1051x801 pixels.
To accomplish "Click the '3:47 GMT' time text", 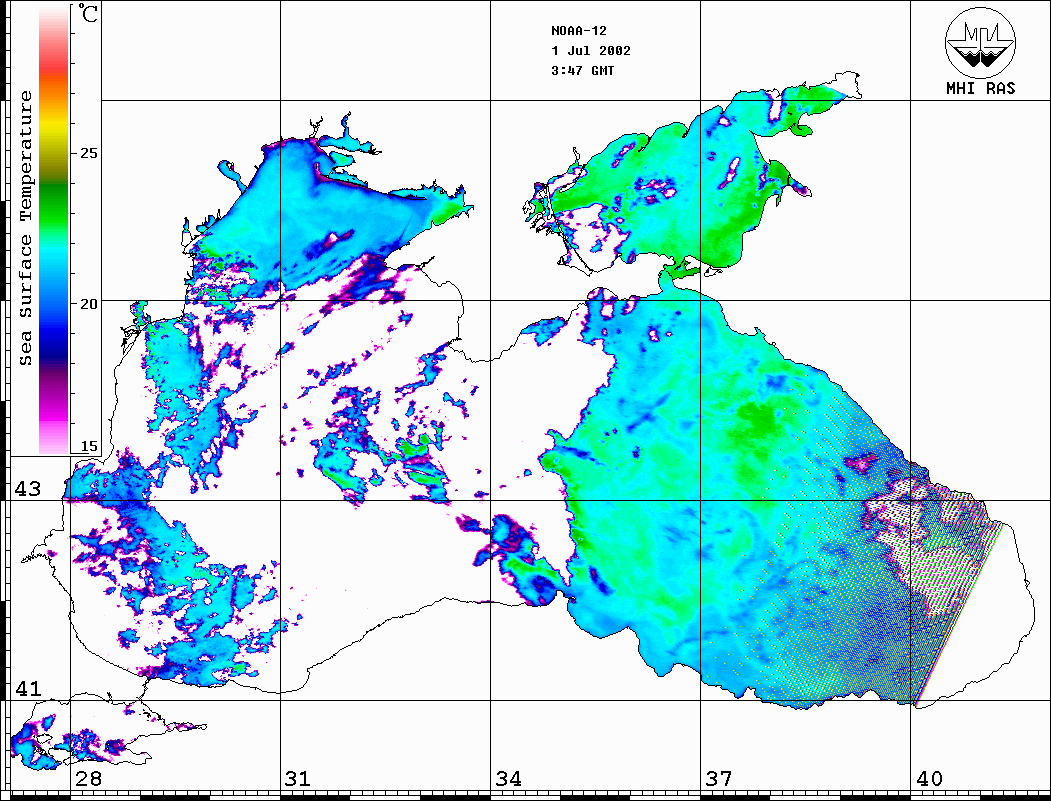I will pyautogui.click(x=582, y=70).
